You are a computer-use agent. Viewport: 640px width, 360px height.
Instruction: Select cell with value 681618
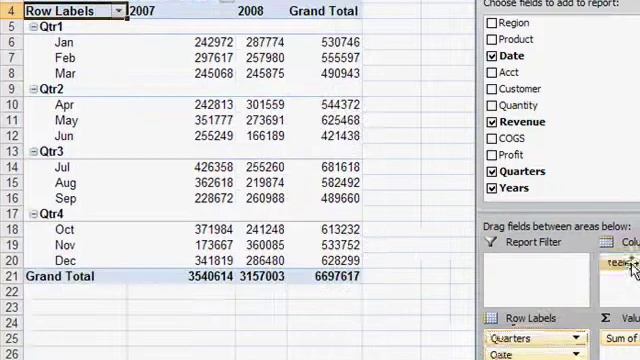[x=340, y=167]
